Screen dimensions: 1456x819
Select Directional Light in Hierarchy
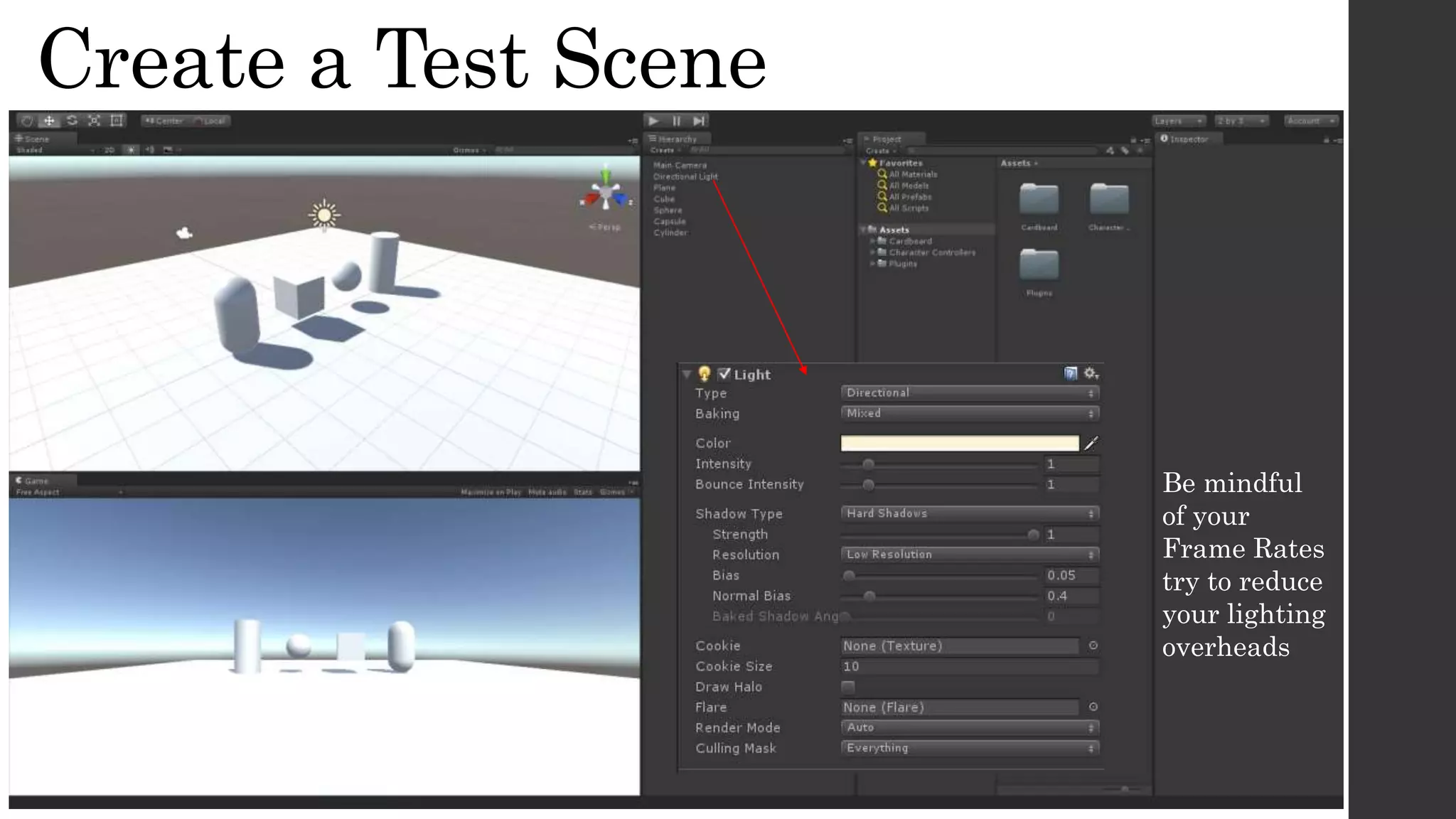tap(685, 176)
